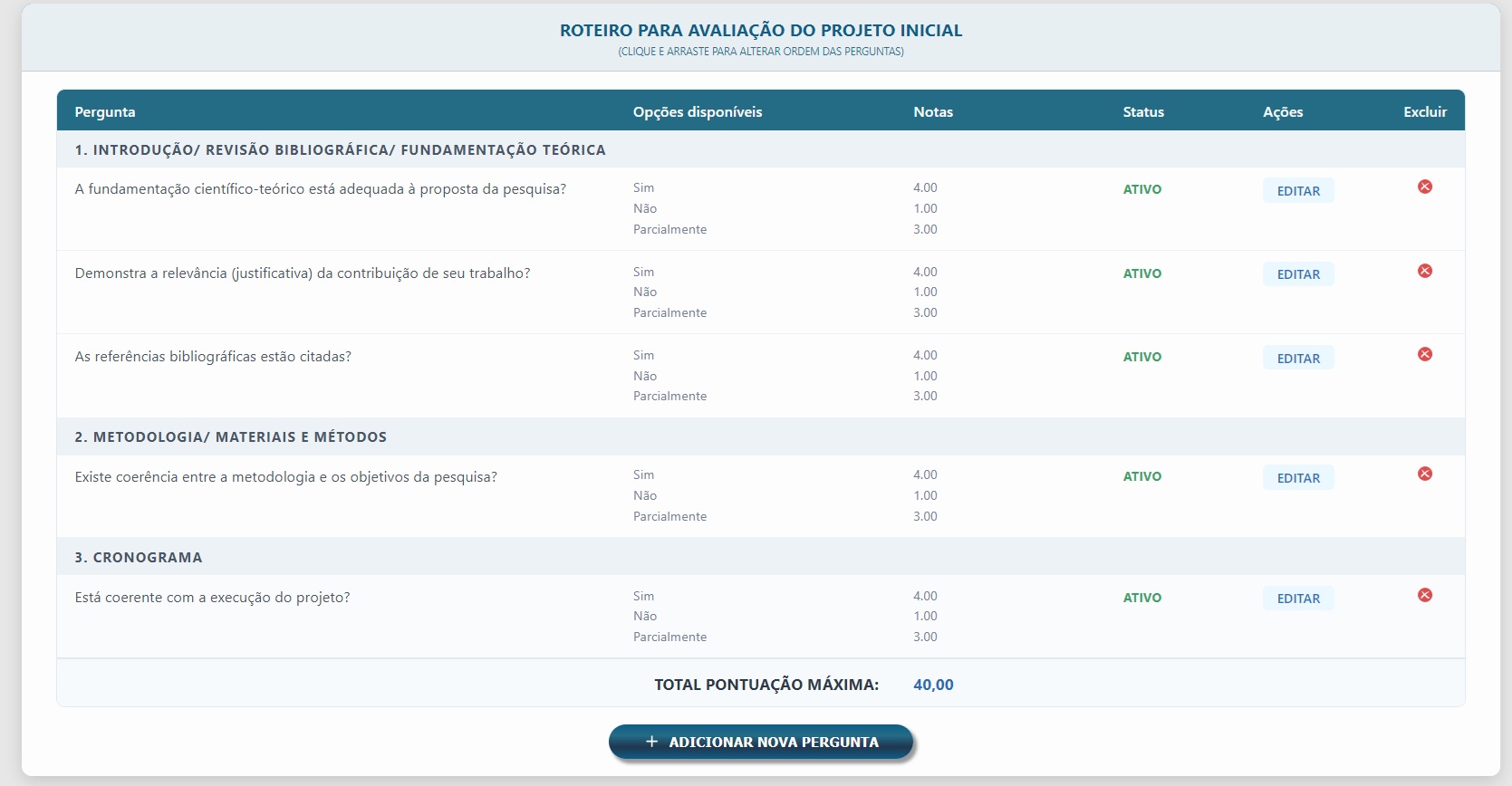The width and height of the screenshot is (1512, 786).
Task: Click the Notas column header
Action: 932,112
